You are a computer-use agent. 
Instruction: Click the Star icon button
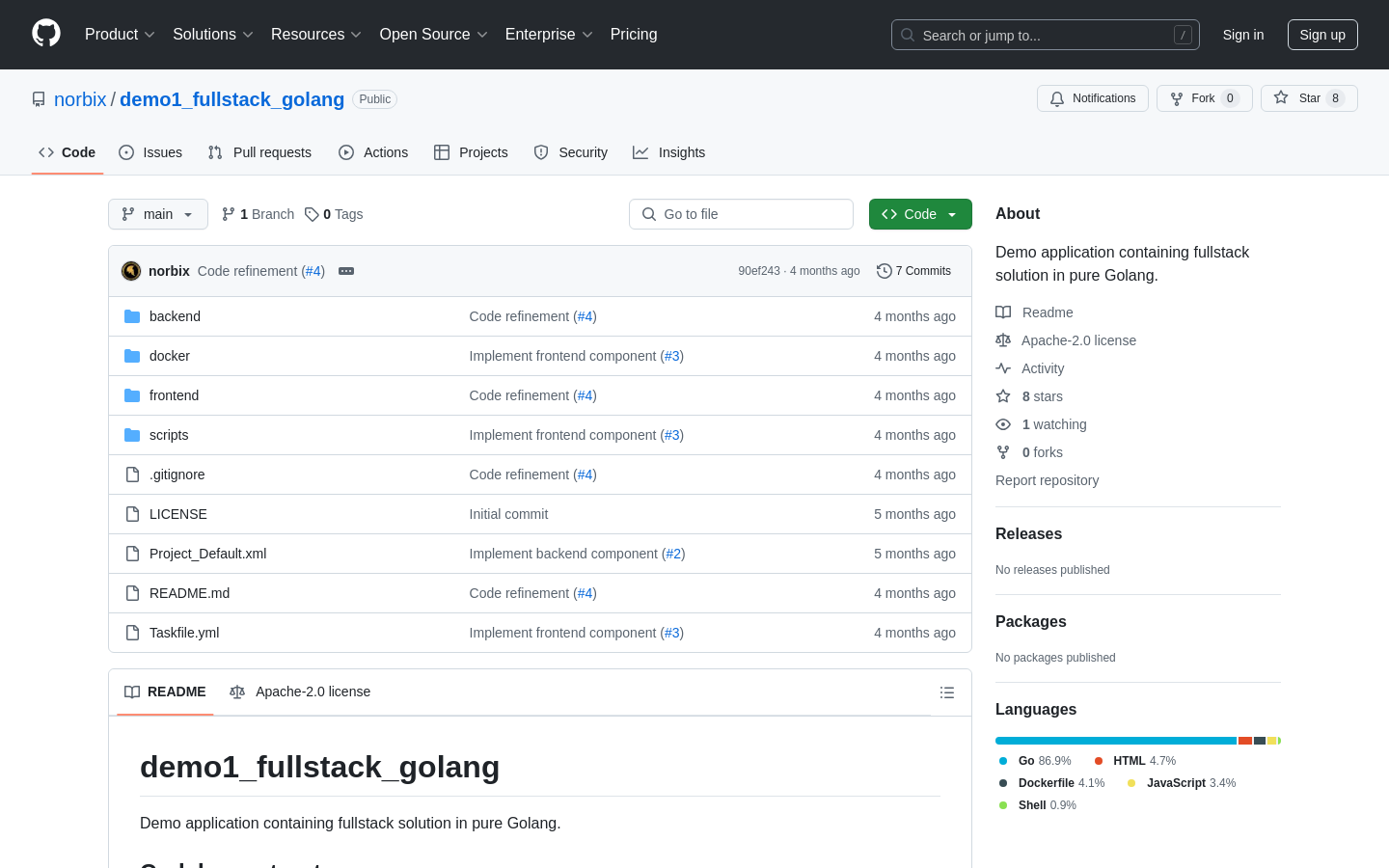pos(1309,98)
